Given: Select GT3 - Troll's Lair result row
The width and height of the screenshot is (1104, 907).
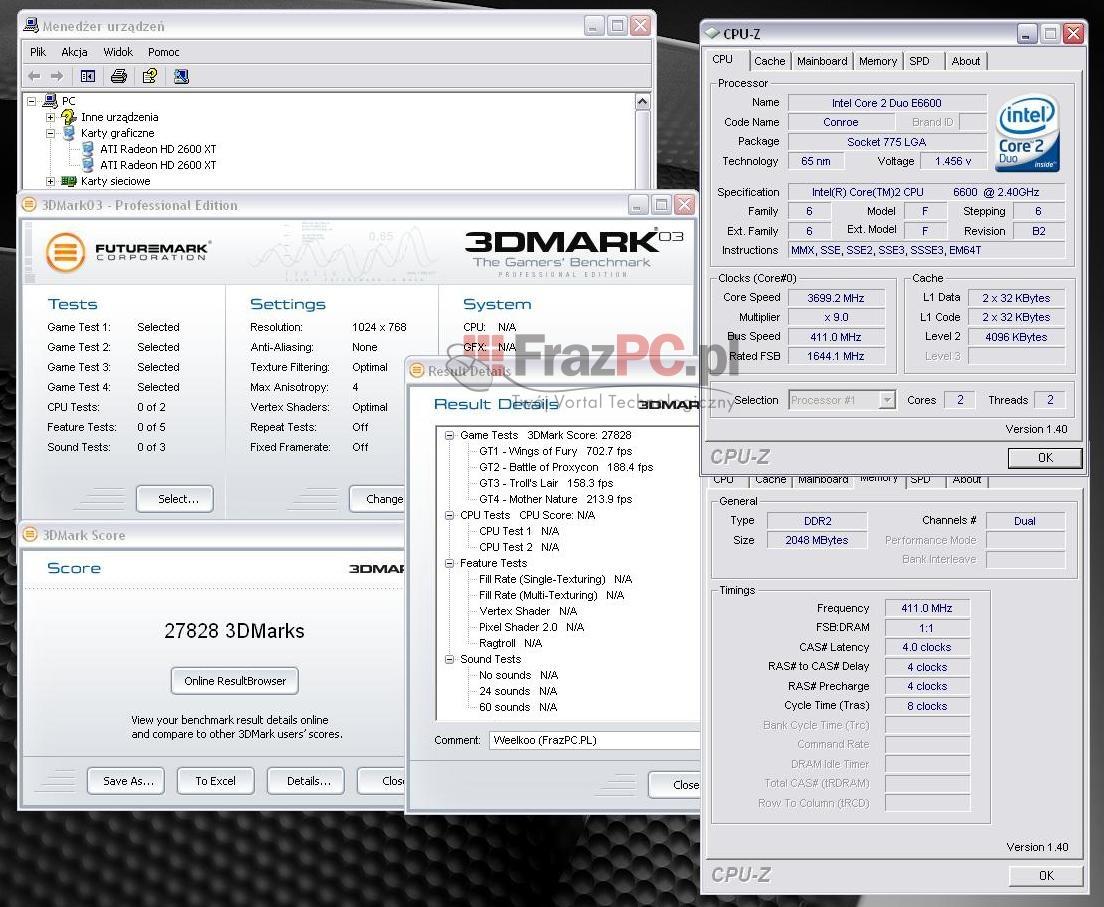Looking at the screenshot, I should coord(546,483).
